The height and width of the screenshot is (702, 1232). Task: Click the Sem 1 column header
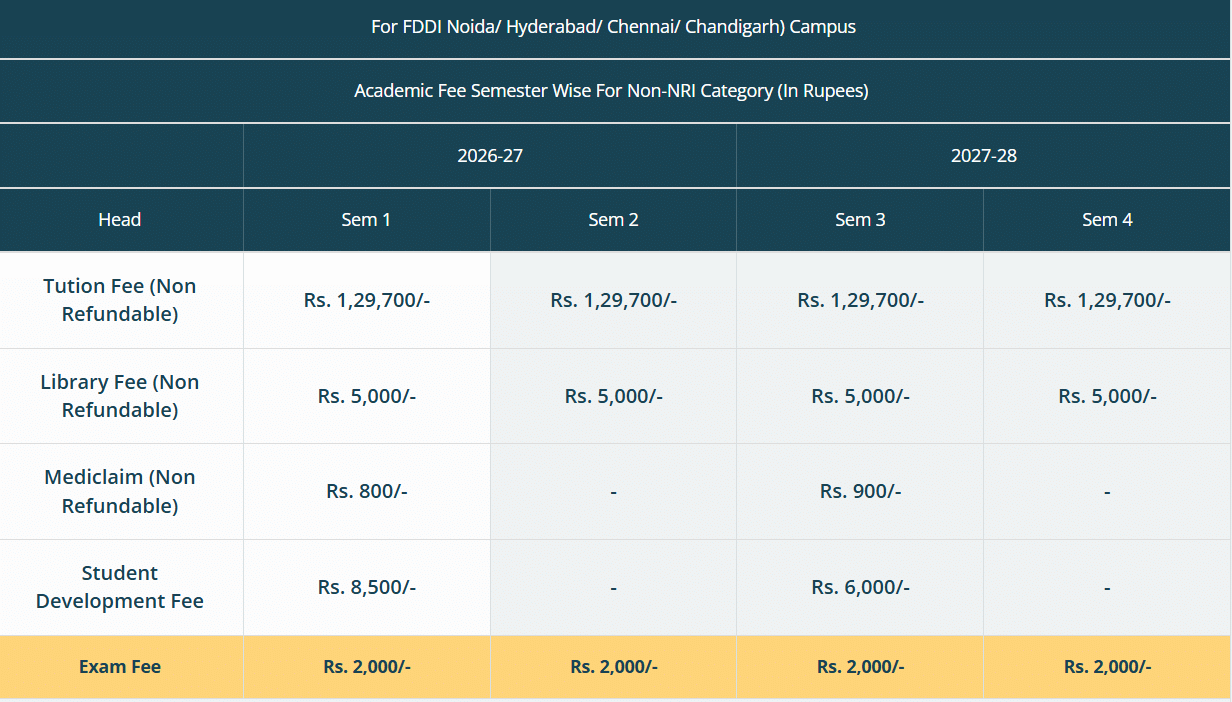tap(366, 220)
